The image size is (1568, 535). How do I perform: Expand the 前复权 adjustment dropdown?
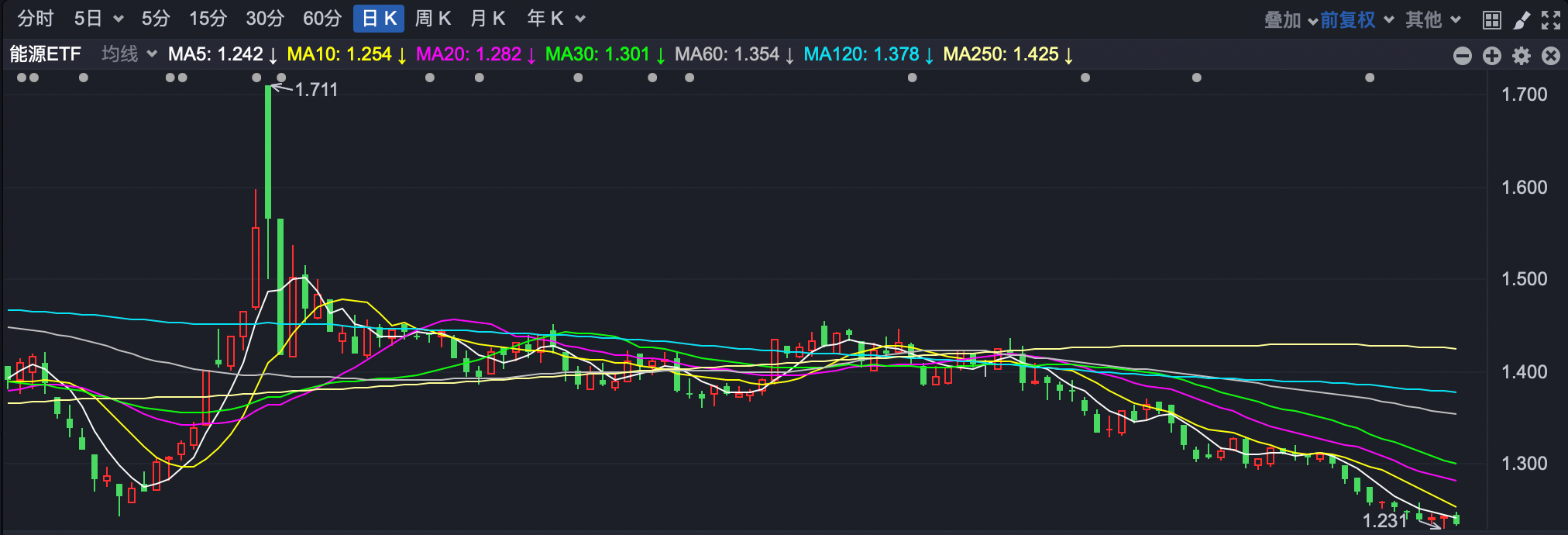[x=1357, y=20]
